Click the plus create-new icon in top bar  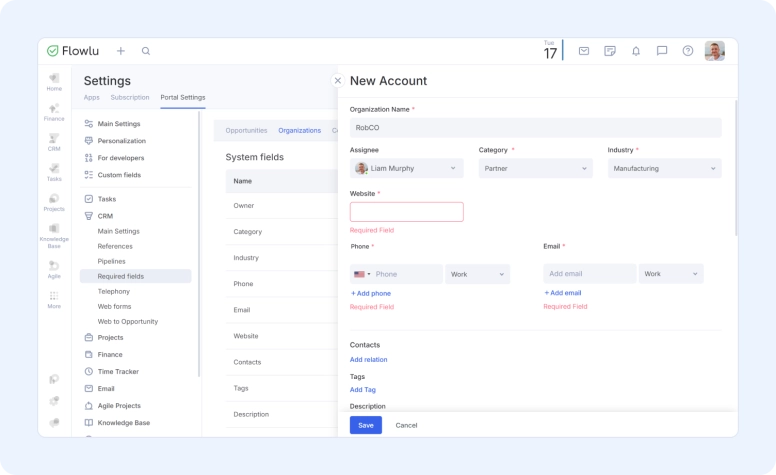click(121, 51)
